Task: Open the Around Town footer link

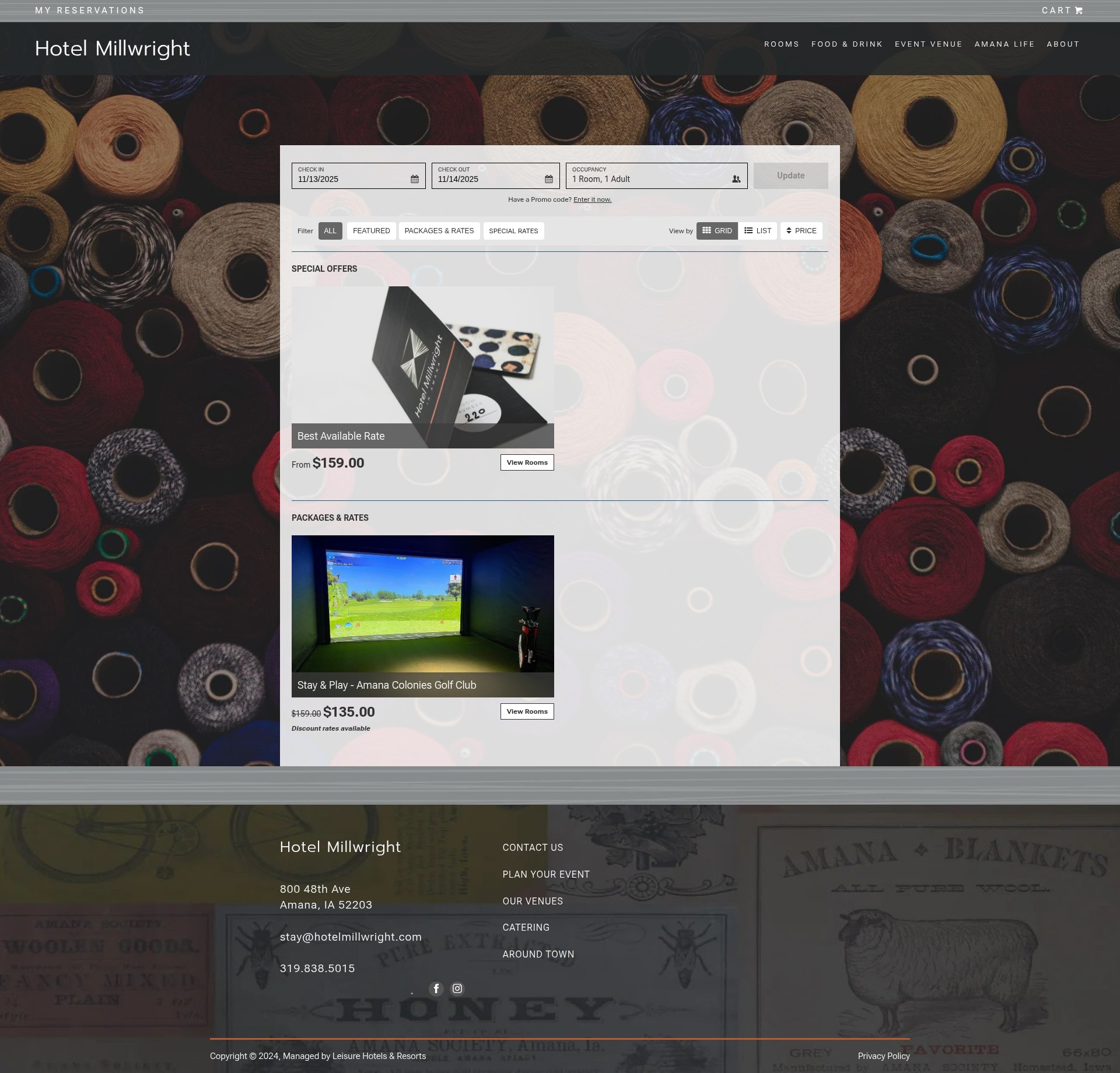Action: coord(538,954)
